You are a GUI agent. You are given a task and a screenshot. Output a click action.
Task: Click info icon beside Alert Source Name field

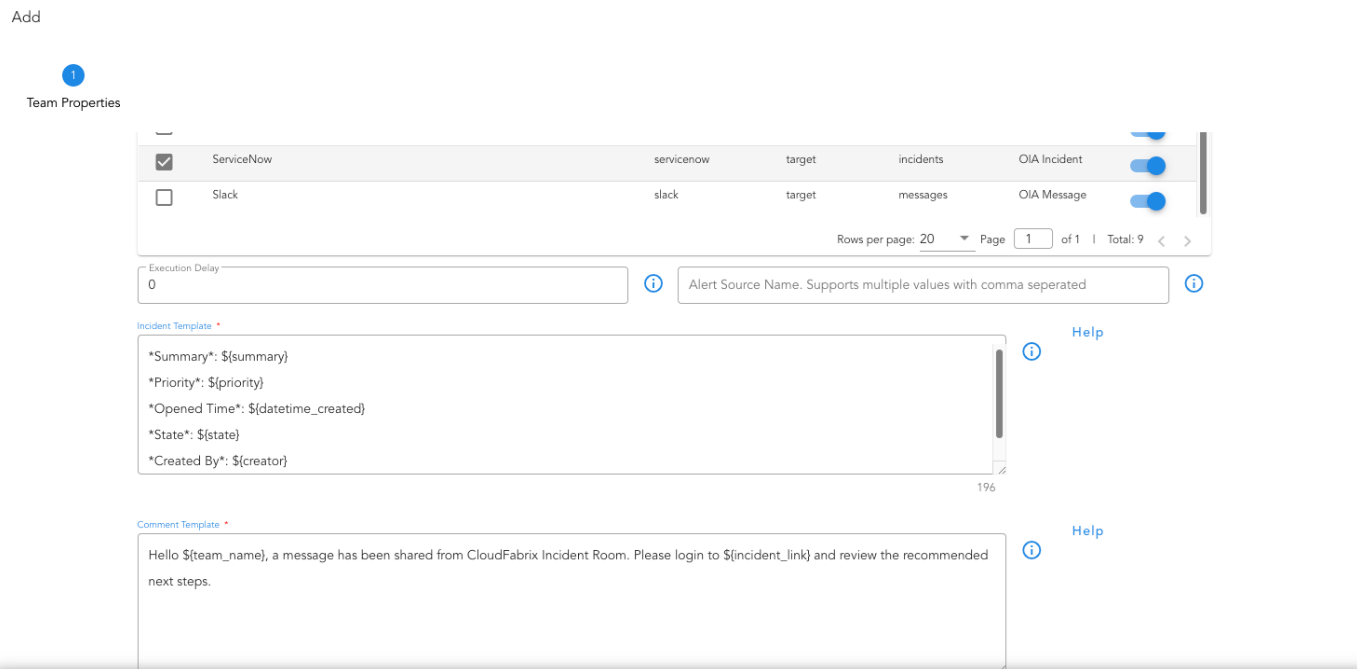(x=1193, y=284)
